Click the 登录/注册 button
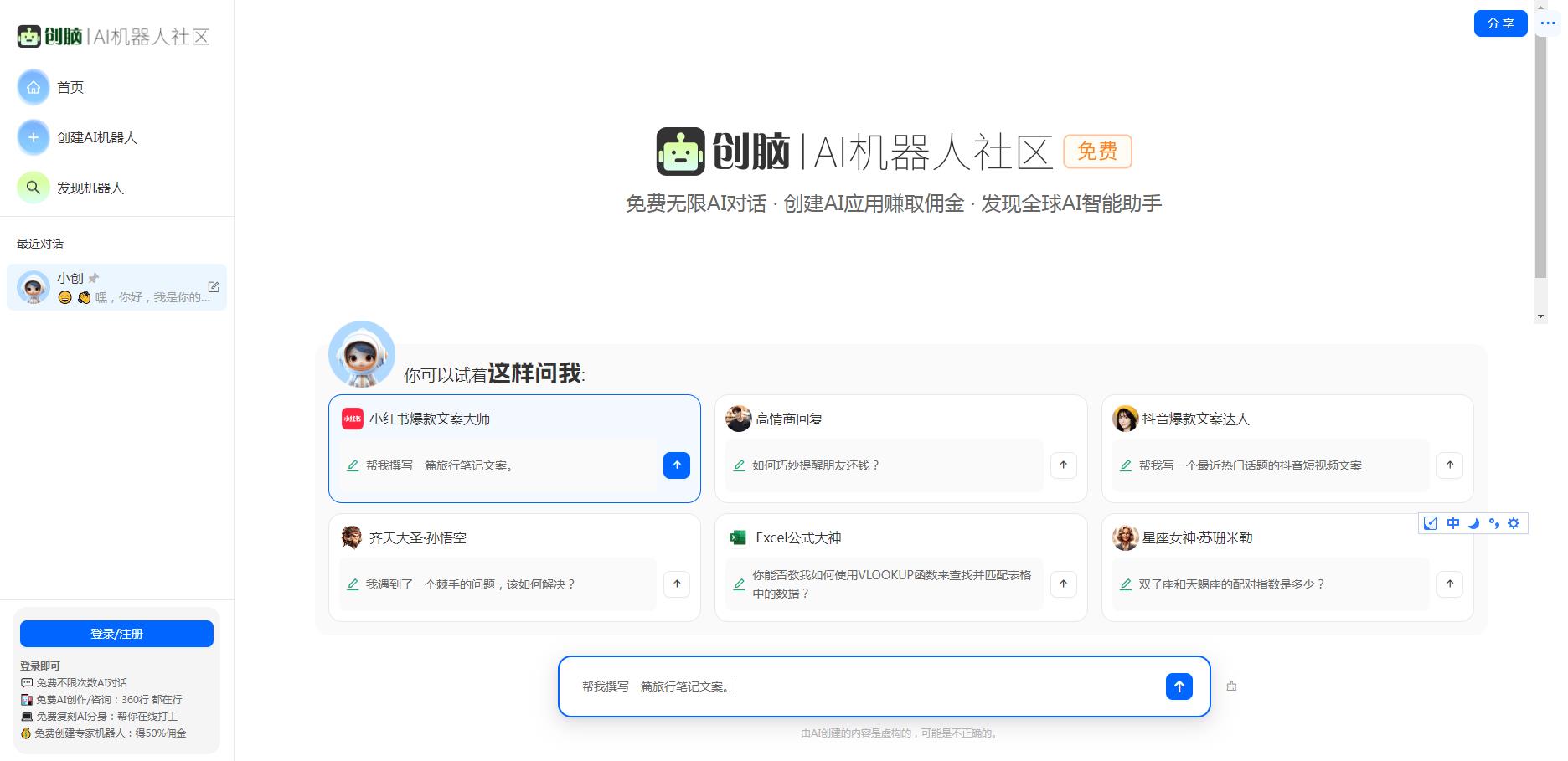The image size is (1568, 761). (x=116, y=633)
